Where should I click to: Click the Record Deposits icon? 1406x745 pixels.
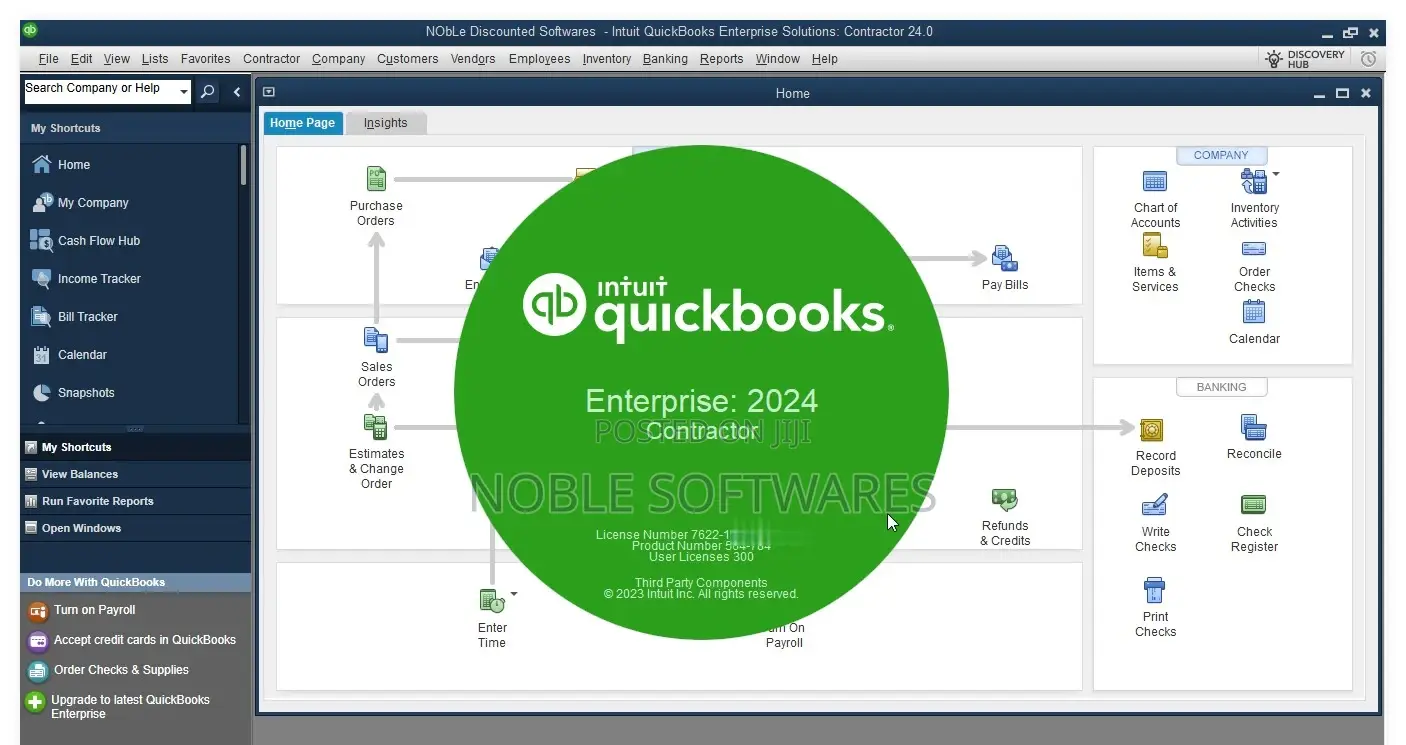click(x=1152, y=429)
